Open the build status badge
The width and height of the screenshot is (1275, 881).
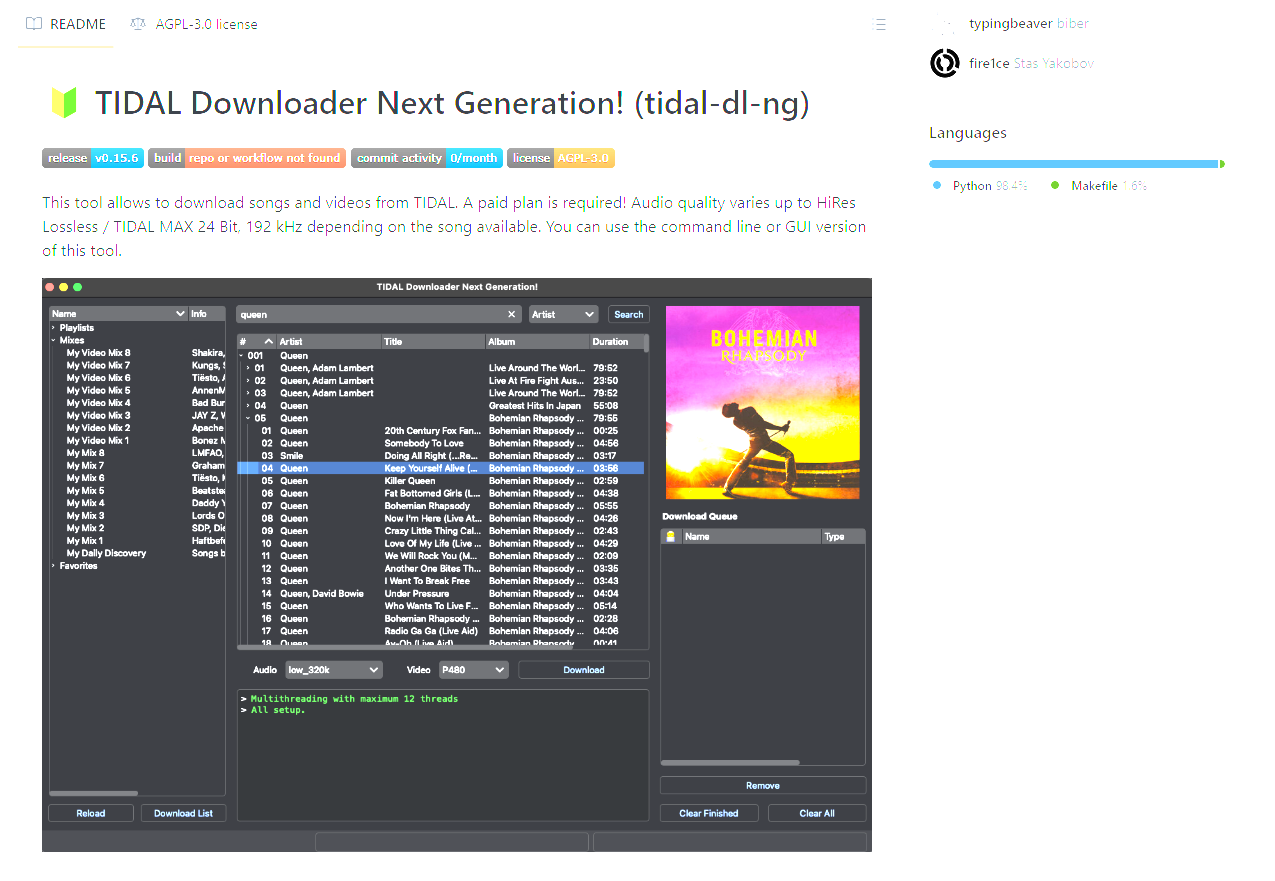[x=247, y=158]
